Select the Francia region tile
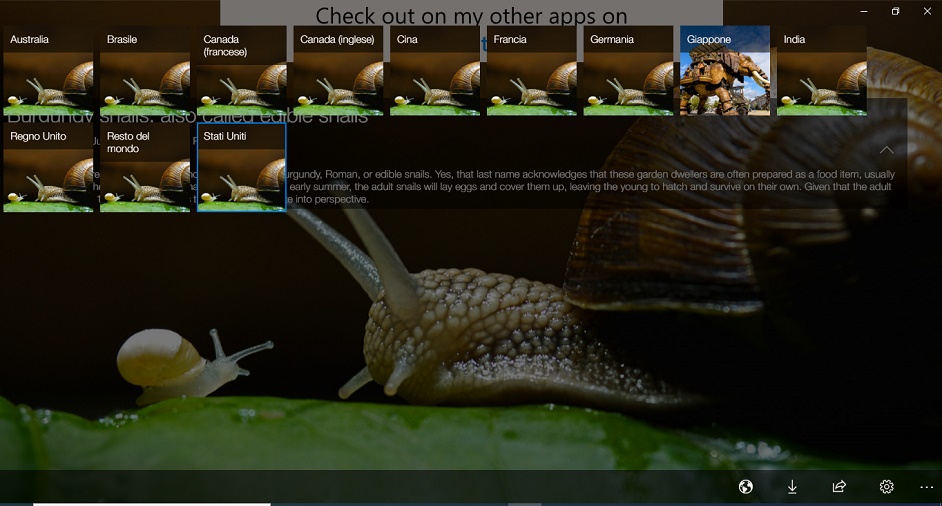The width and height of the screenshot is (942, 506). (x=532, y=70)
